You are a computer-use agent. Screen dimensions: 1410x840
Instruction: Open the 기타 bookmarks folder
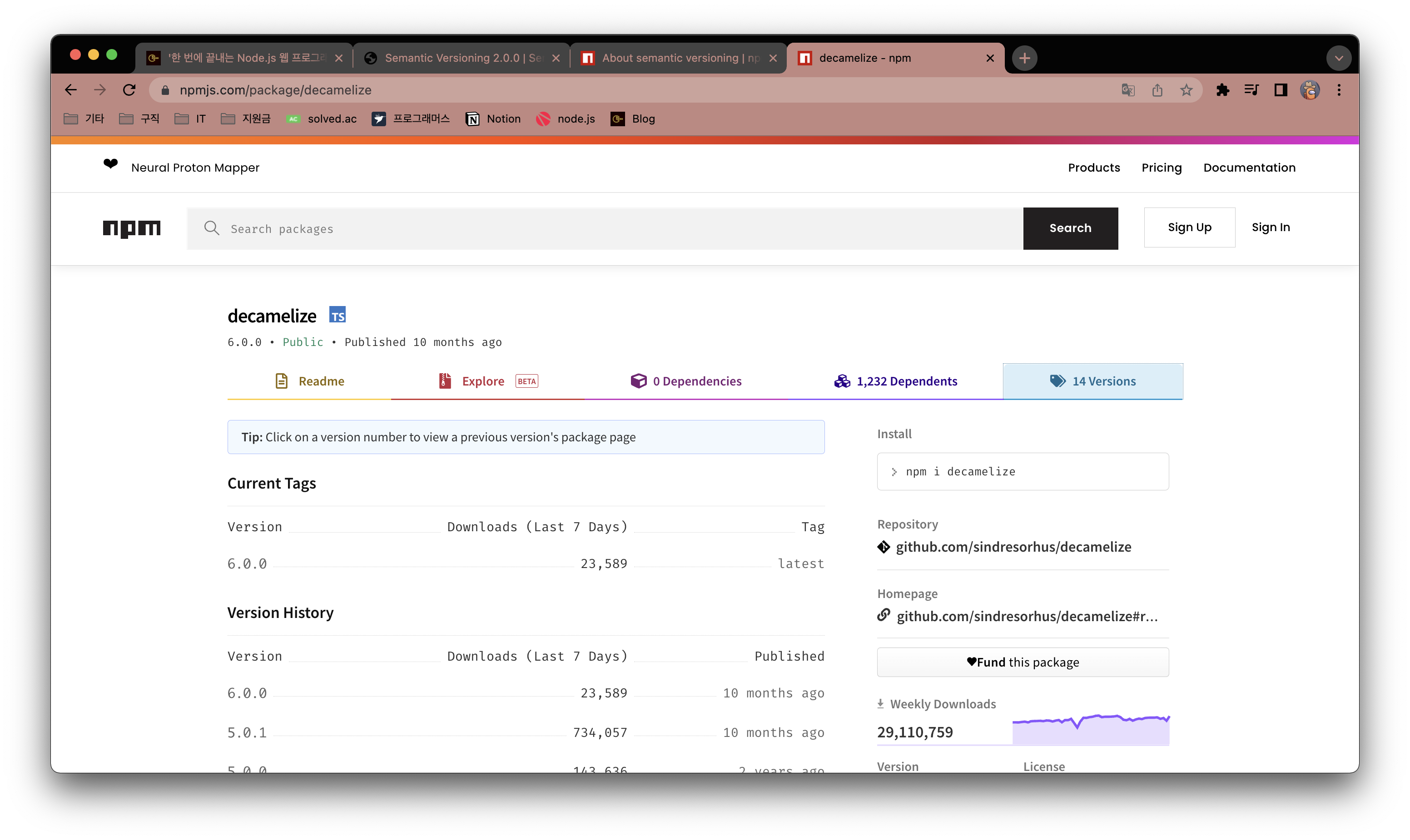point(84,119)
